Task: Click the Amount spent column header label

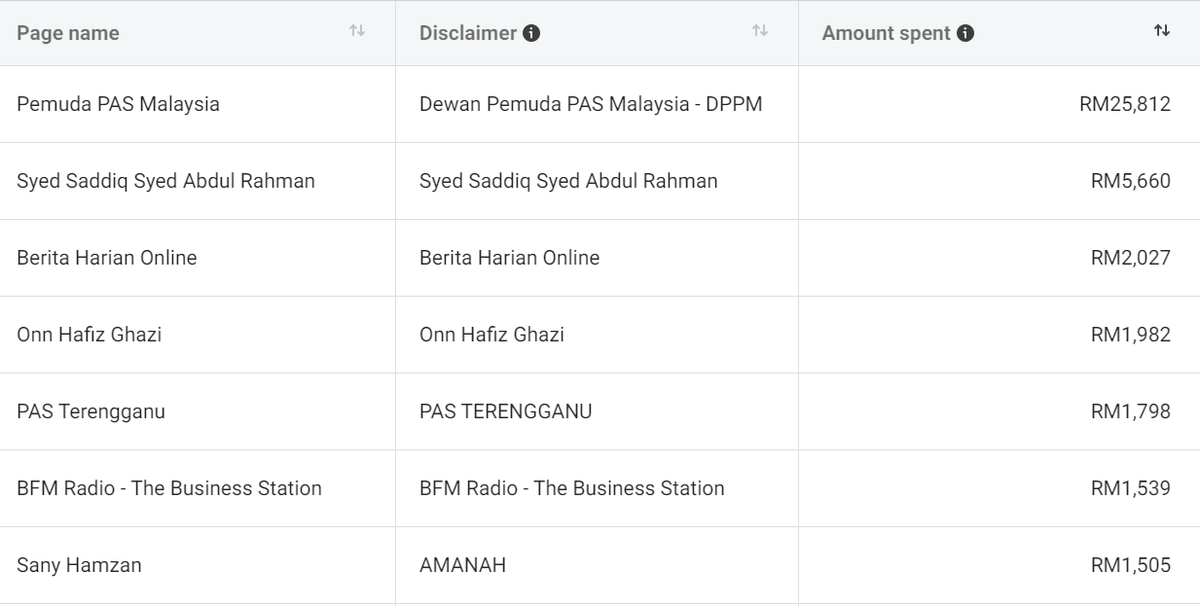Action: pos(886,33)
